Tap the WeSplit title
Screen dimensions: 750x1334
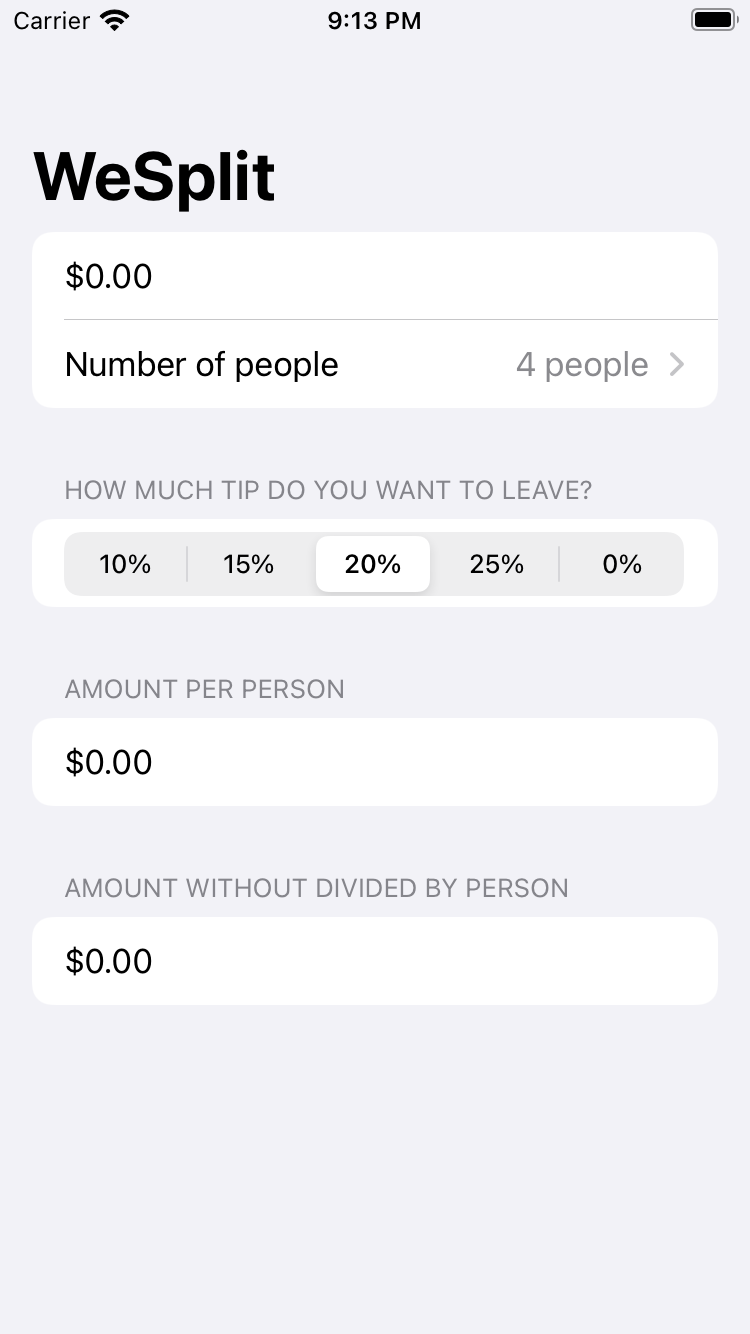155,178
